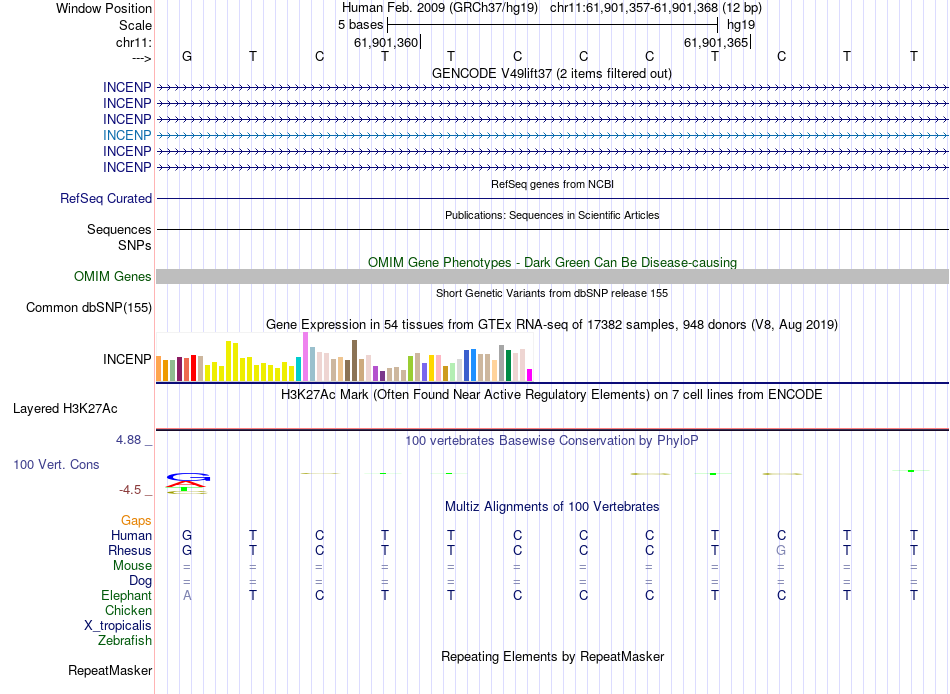
Task: Select the Human species label
Action: tap(131, 535)
